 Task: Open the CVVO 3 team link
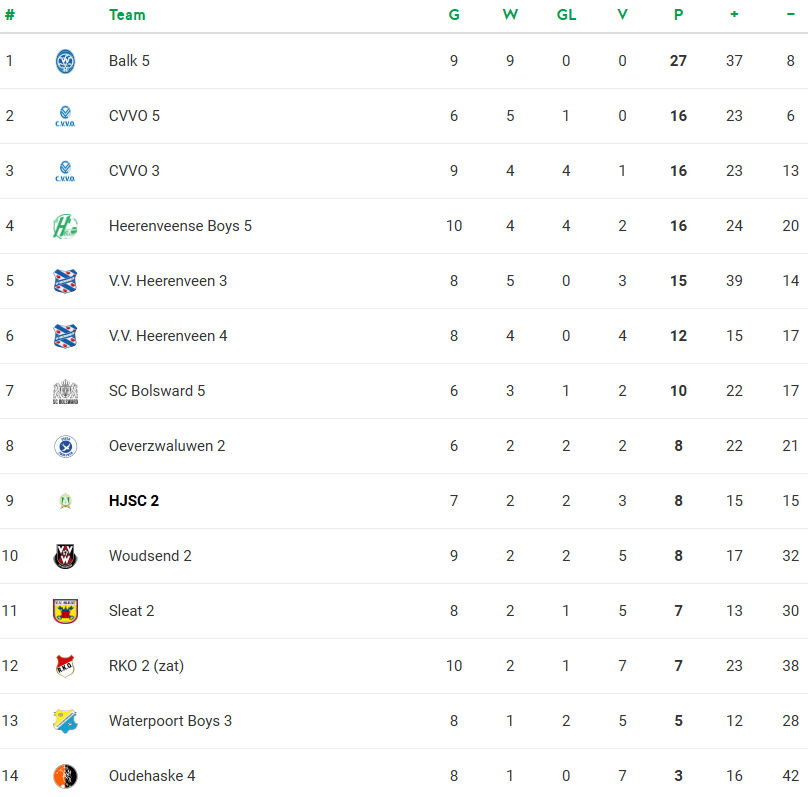tap(134, 171)
